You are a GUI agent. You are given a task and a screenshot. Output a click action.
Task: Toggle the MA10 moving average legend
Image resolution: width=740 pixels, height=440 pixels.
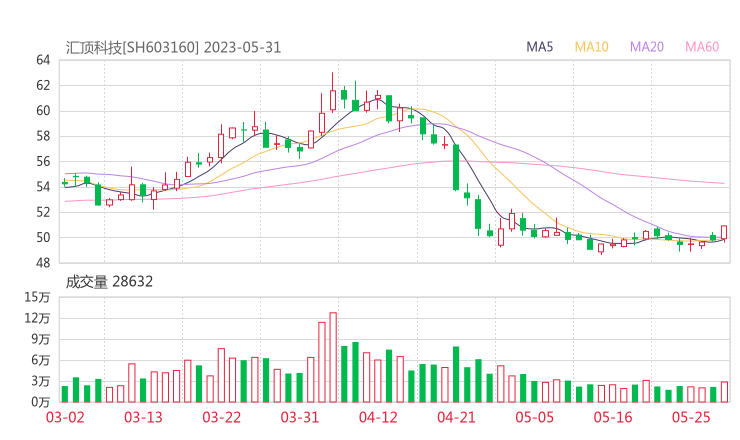pos(592,47)
